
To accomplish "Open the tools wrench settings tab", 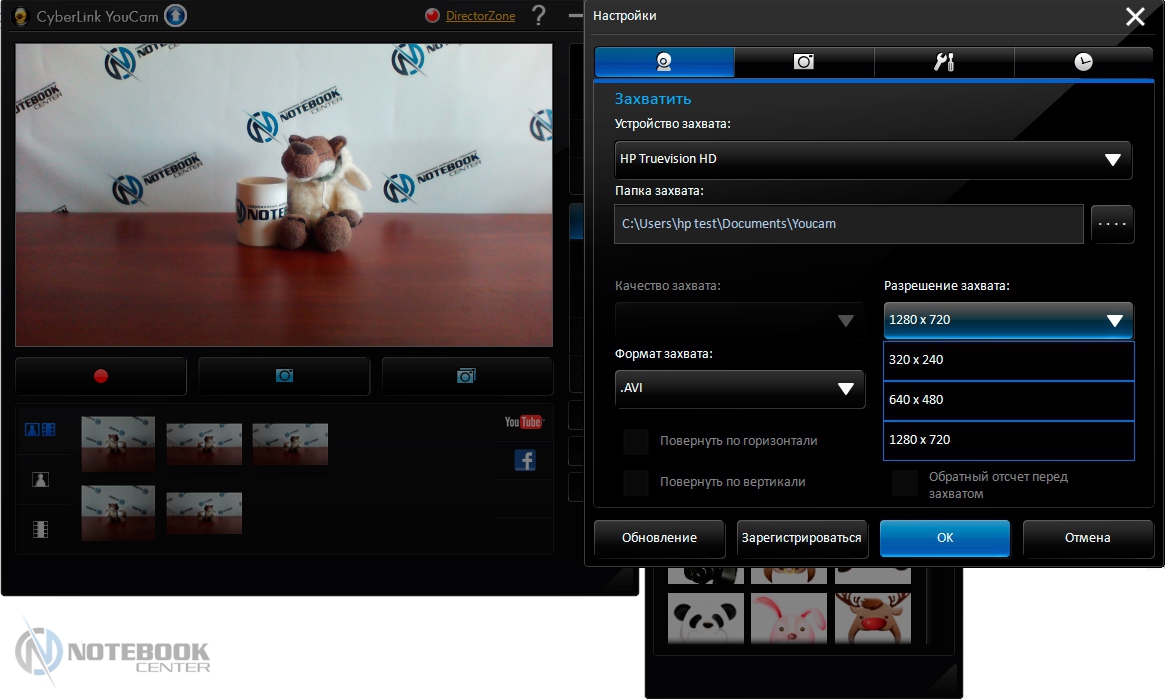I will pyautogui.click(x=944, y=62).
